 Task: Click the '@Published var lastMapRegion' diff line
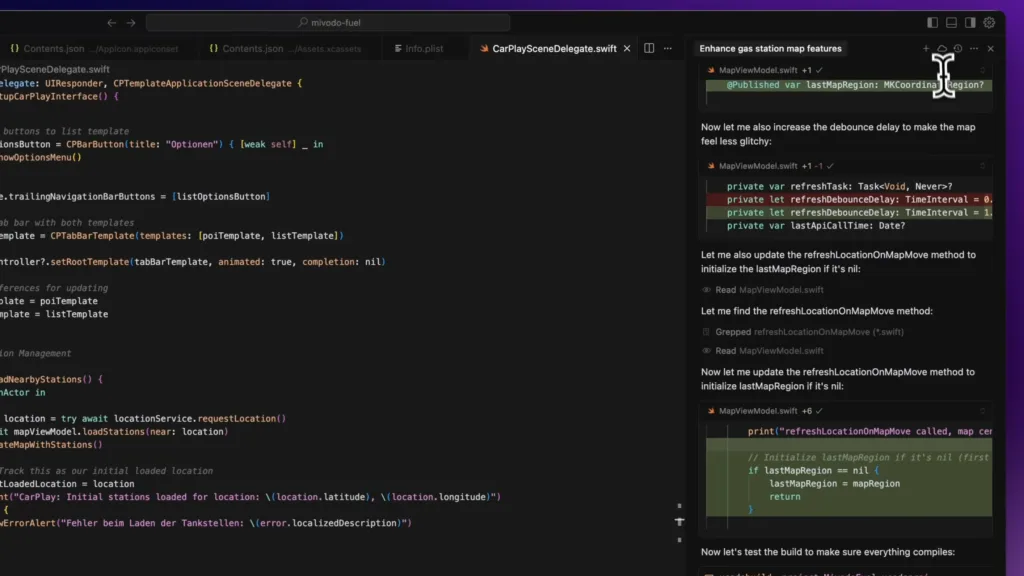[849, 85]
